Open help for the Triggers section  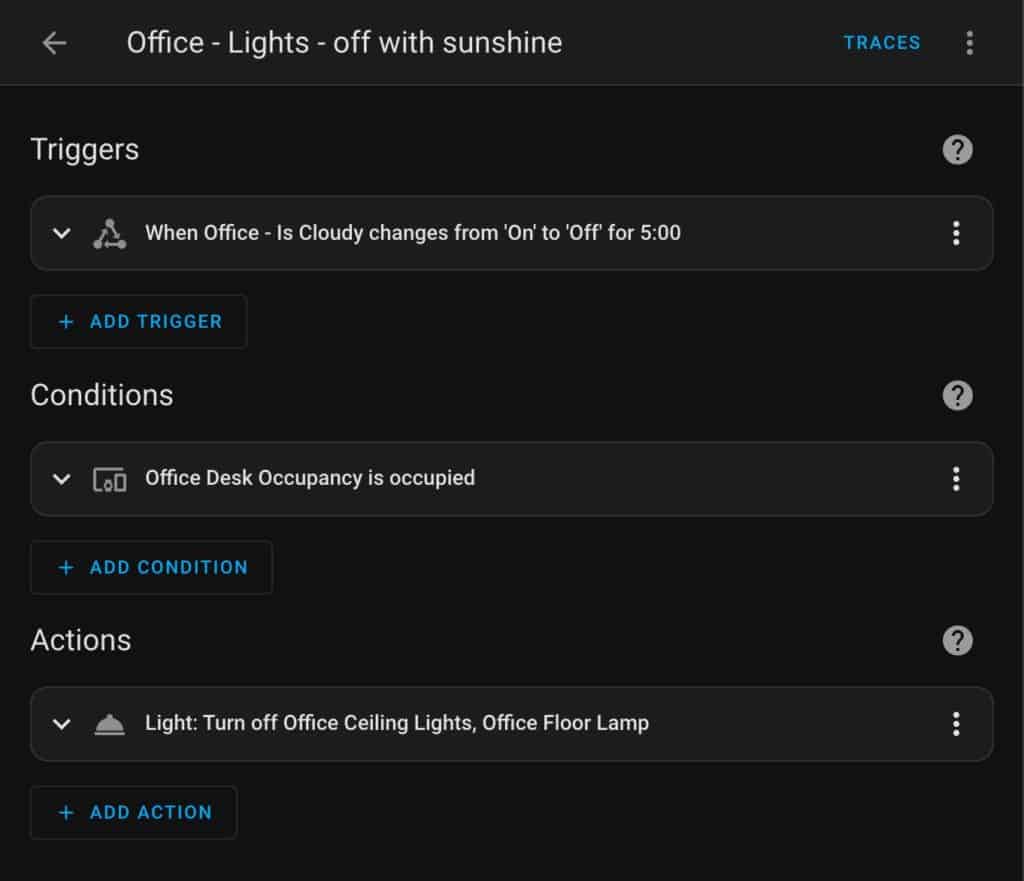click(957, 150)
